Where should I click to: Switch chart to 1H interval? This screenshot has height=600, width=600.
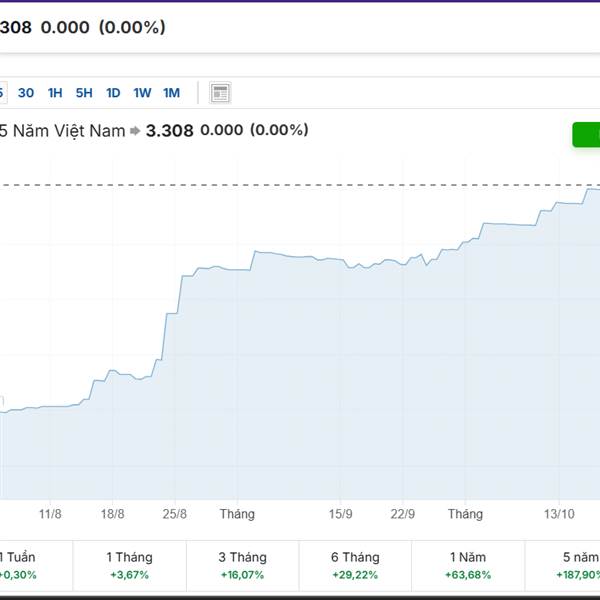[x=55, y=93]
